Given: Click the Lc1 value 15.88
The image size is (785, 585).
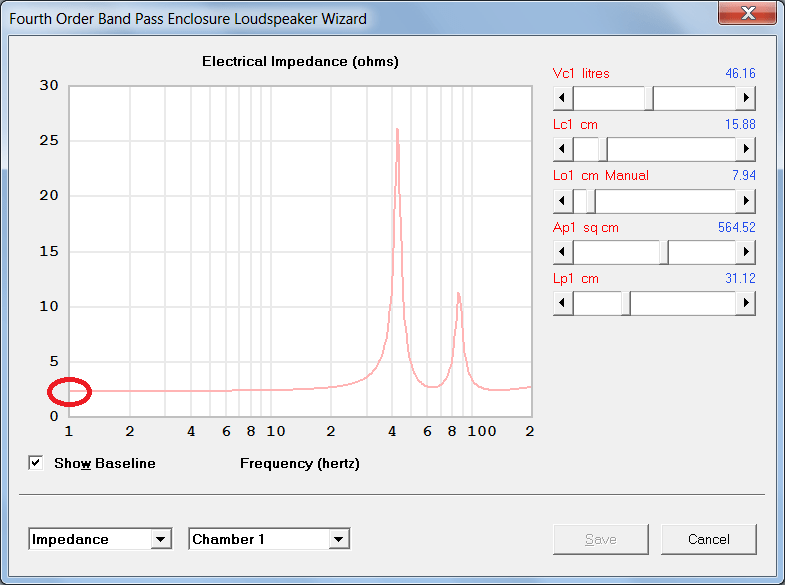Looking at the screenshot, I should 740,125.
